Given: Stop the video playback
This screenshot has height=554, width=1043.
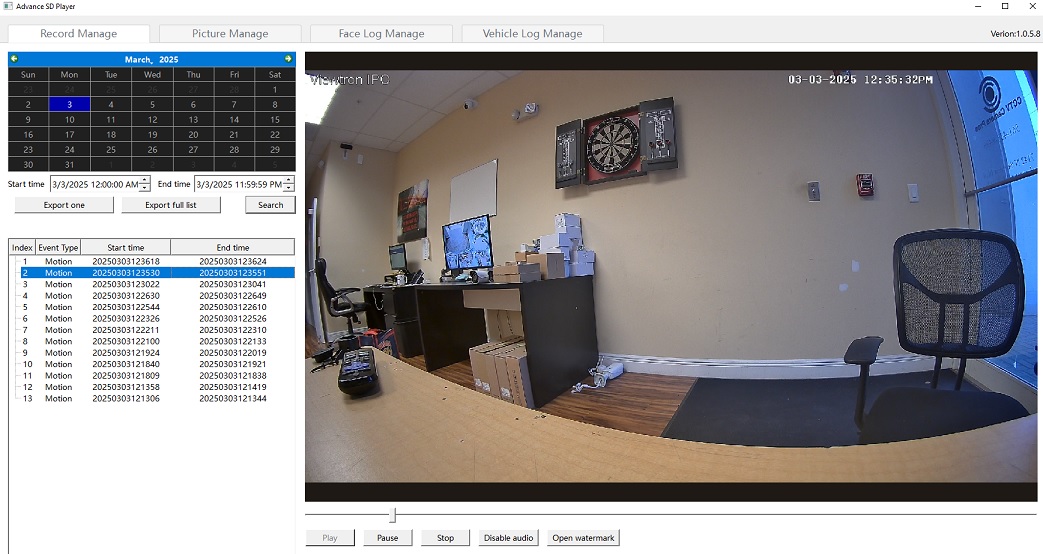Looking at the screenshot, I should (x=446, y=537).
